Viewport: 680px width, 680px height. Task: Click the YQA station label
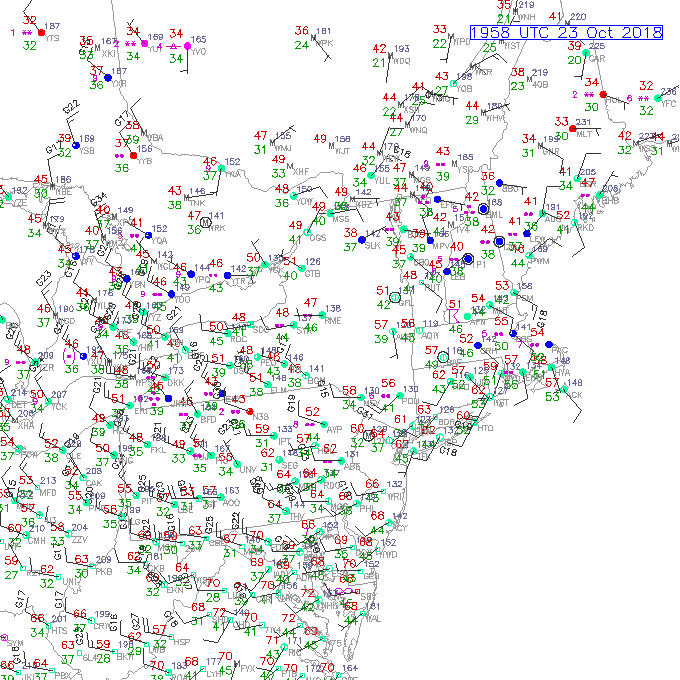coord(160,240)
